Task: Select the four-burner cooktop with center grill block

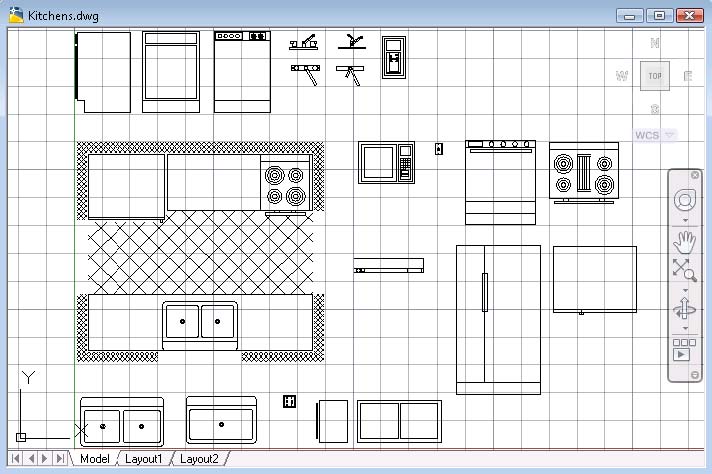Action: click(x=584, y=173)
